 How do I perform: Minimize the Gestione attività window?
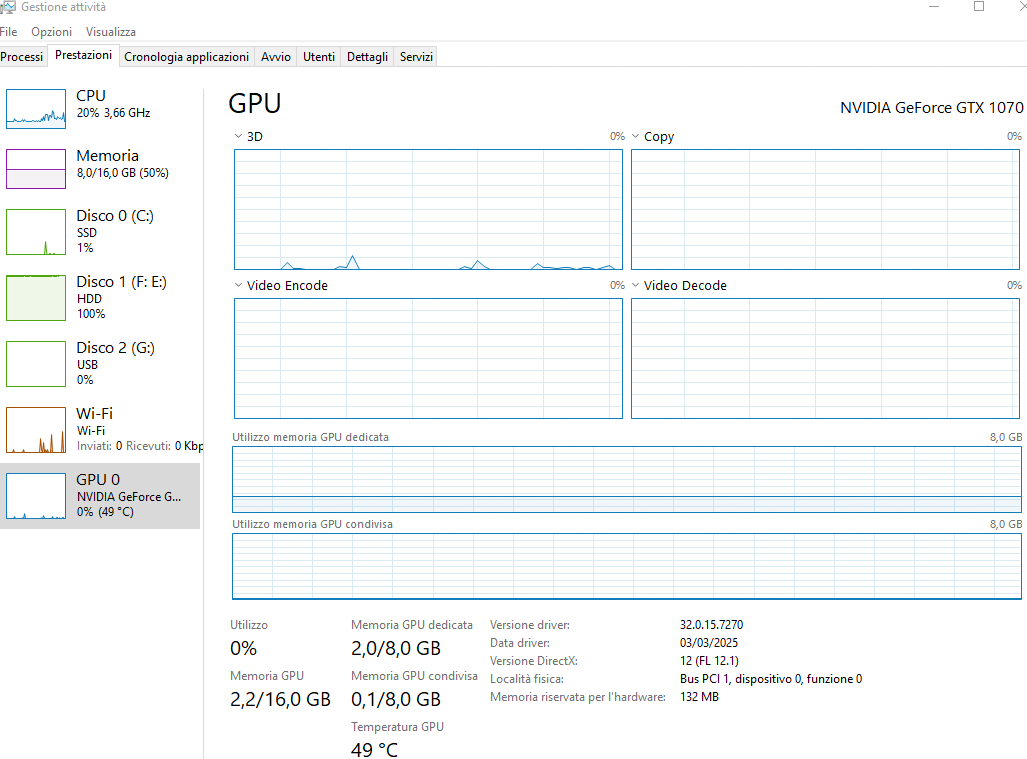(x=934, y=7)
